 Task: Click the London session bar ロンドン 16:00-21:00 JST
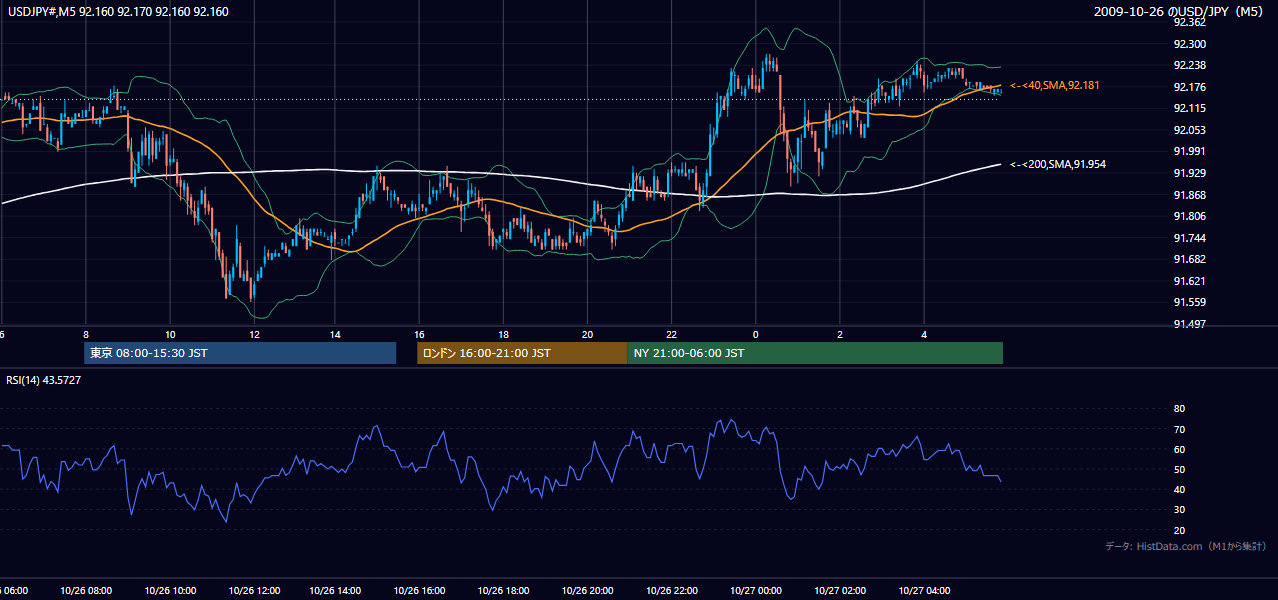click(x=522, y=353)
